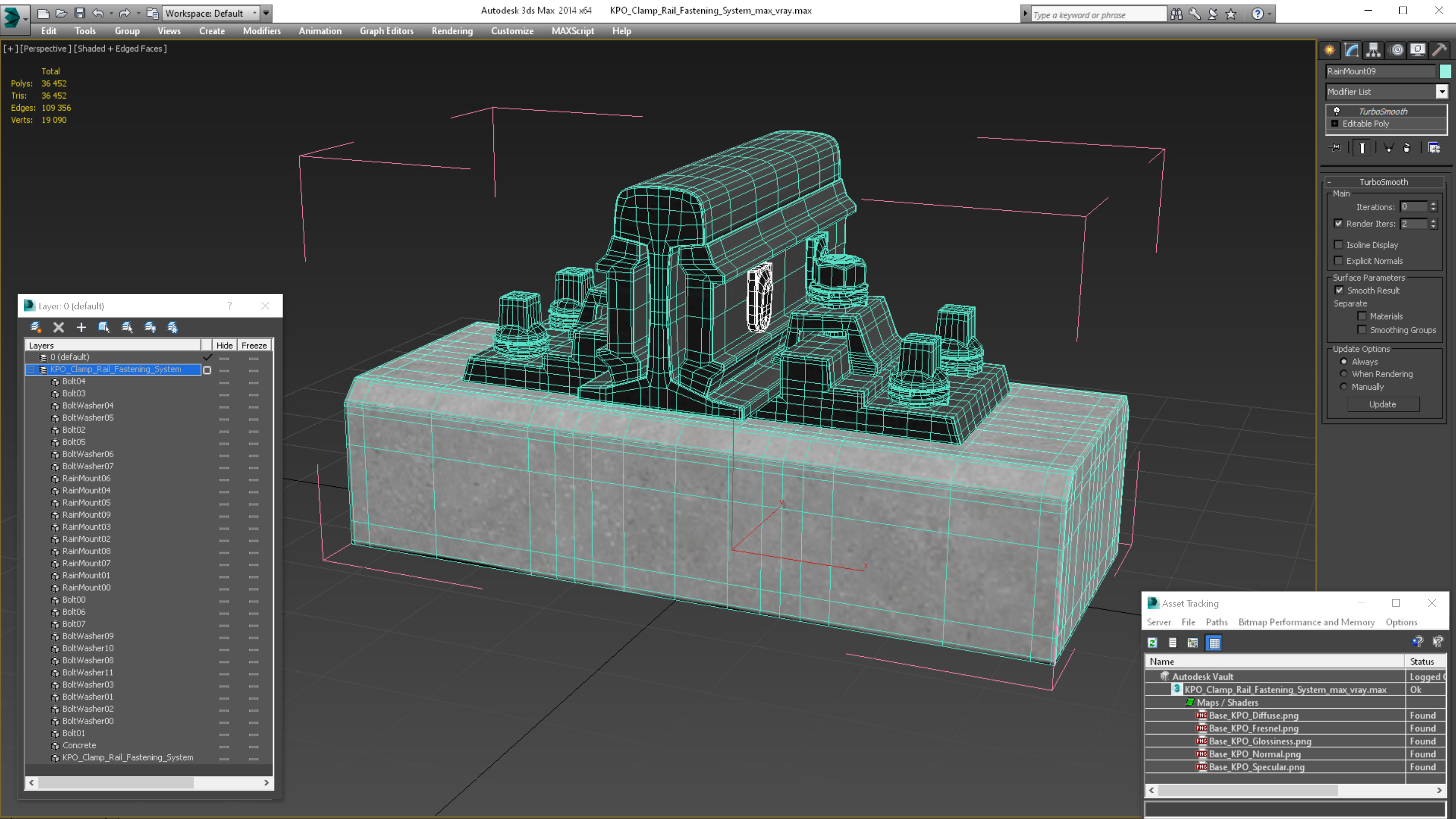Collapse KPO_Clamp_Rail_Fastening_System layer tree
Image resolution: width=1456 pixels, height=819 pixels.
[x=31, y=369]
